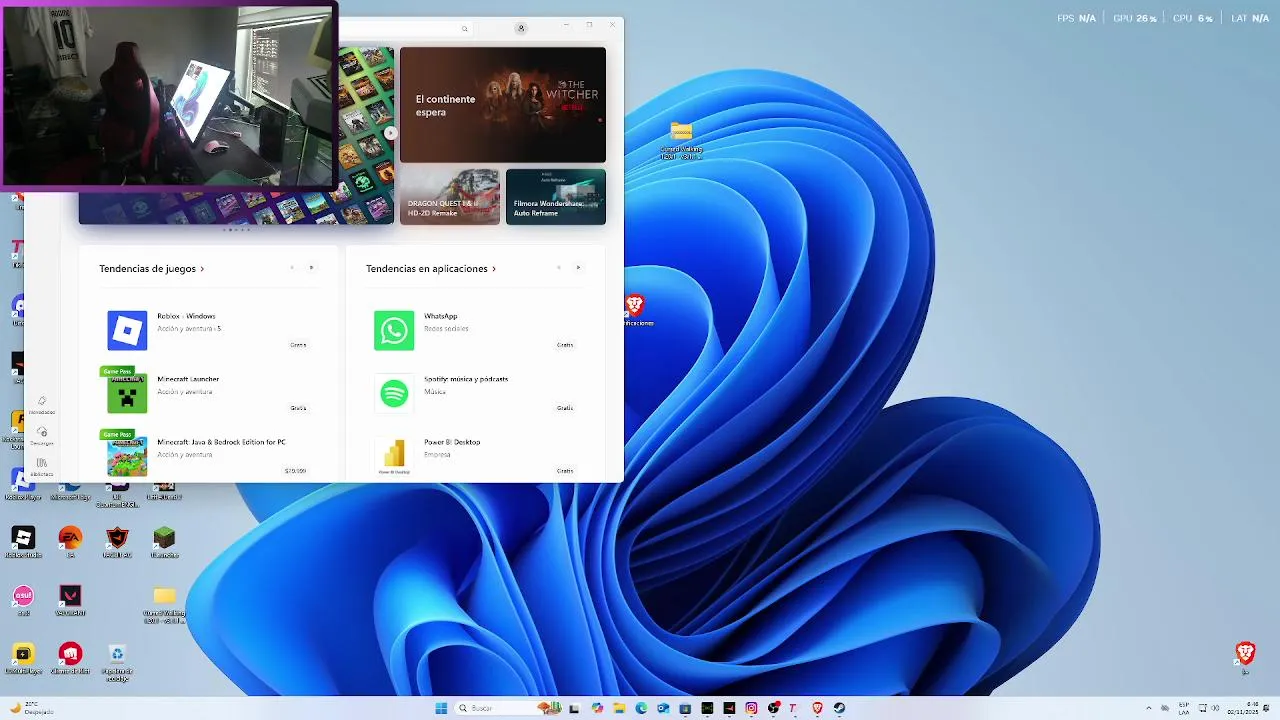Image resolution: width=1280 pixels, height=720 pixels.
Task: Click the Spotify app icon
Action: [x=394, y=394]
